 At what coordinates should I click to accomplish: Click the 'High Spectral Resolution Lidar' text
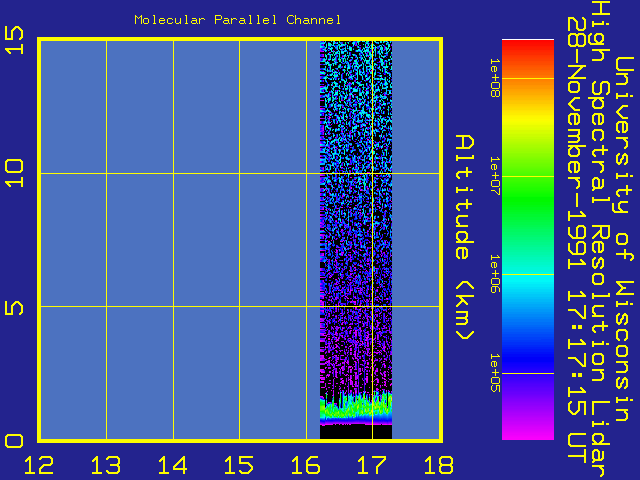tap(600, 240)
